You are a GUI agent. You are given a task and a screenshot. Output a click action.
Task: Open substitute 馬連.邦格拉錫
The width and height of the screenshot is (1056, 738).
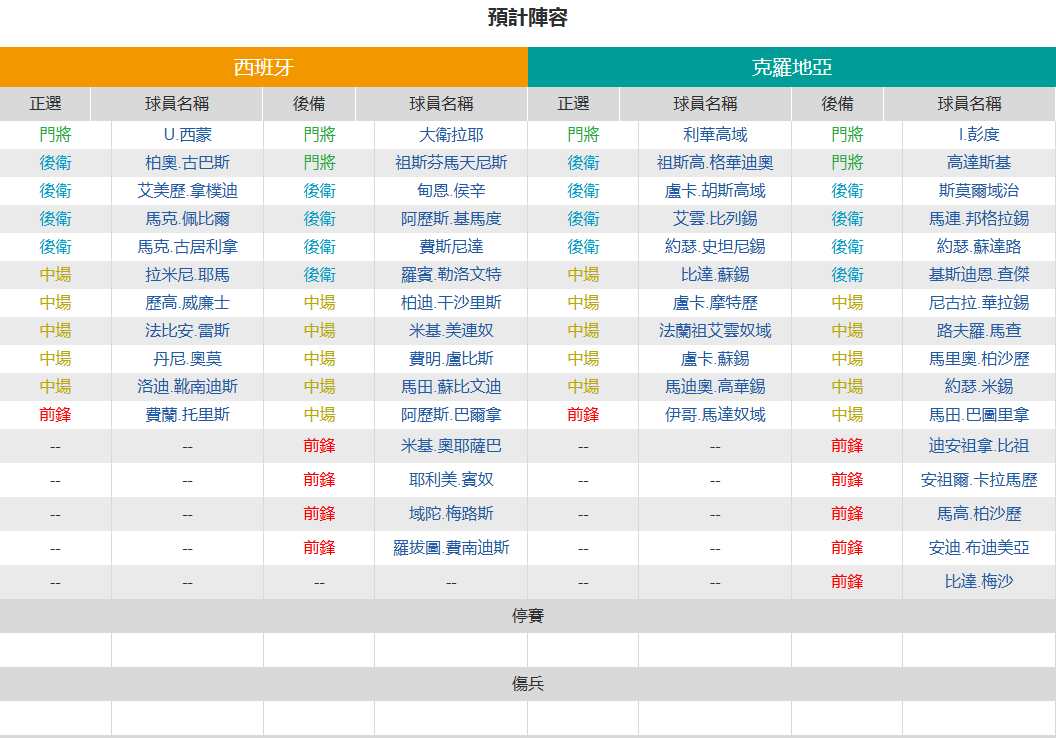pyautogui.click(x=979, y=219)
